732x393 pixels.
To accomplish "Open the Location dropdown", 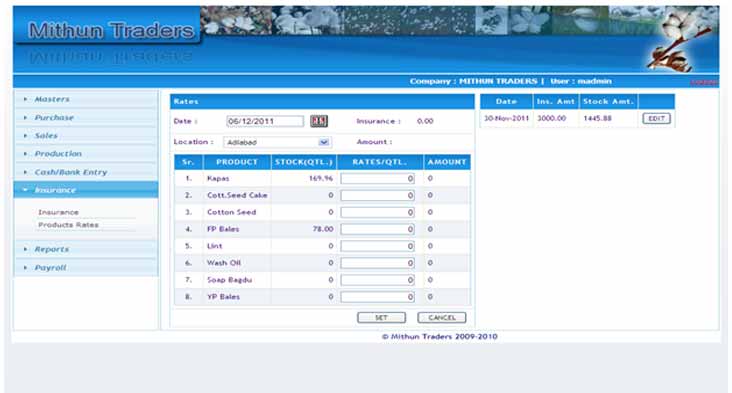I will click(x=277, y=142).
